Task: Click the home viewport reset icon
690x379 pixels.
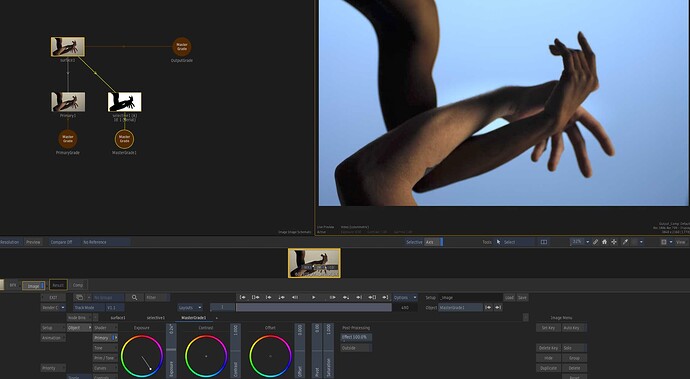Action: pos(604,242)
